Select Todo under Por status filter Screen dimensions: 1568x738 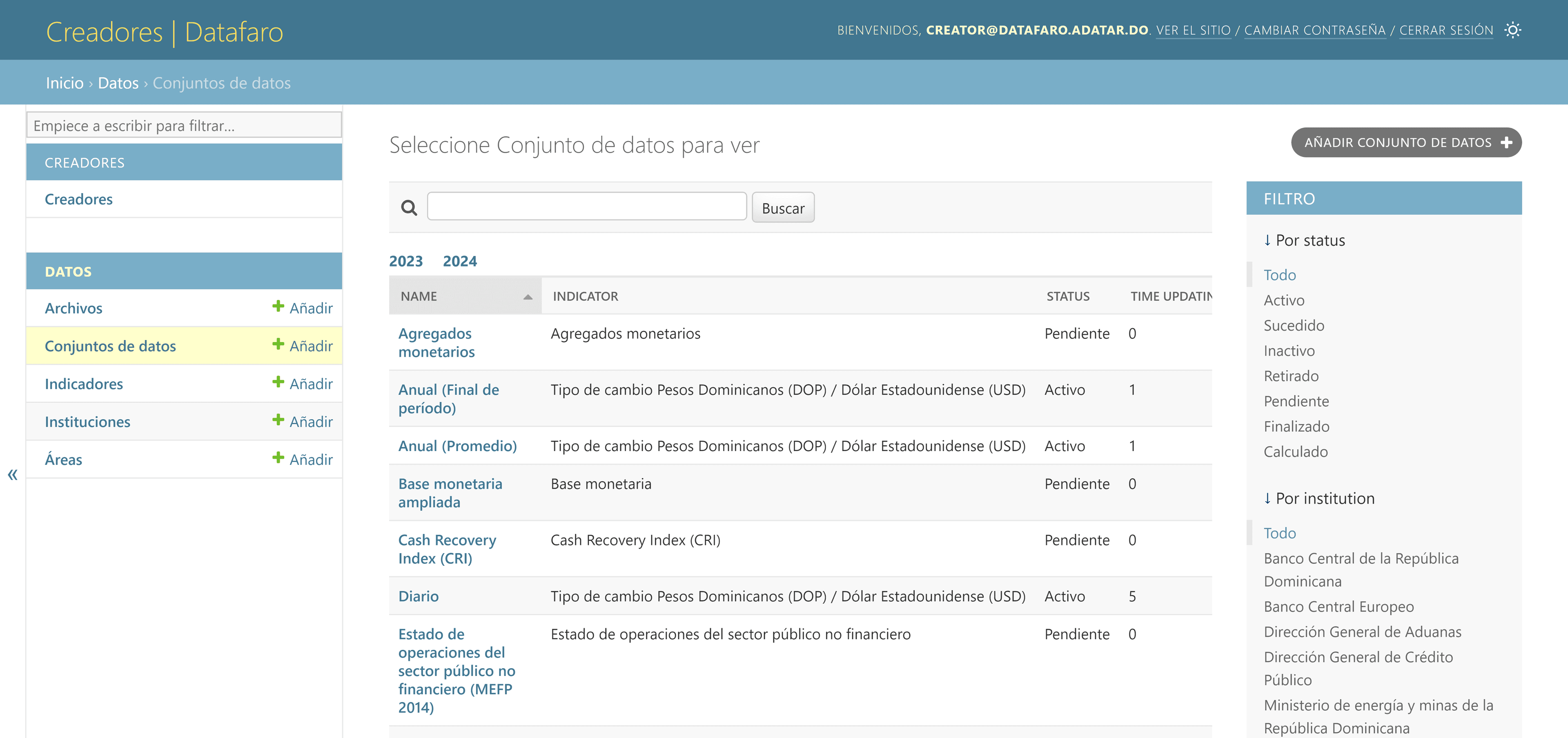coord(1279,275)
